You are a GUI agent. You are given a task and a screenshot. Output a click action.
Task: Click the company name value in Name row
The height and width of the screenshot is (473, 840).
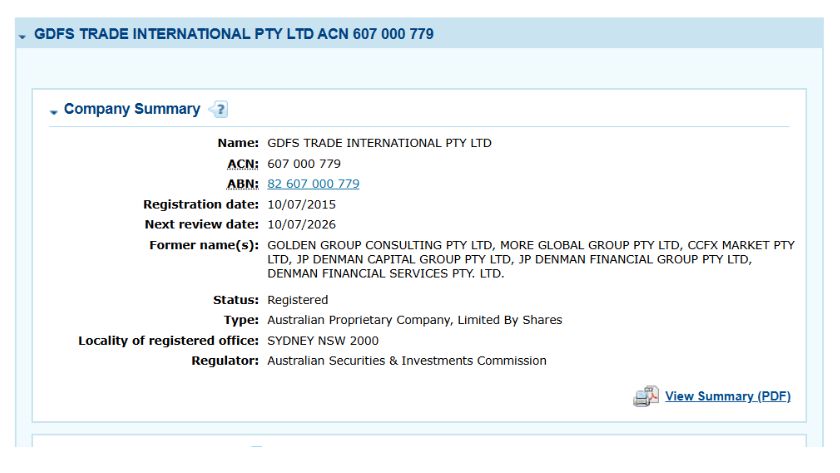[379, 143]
